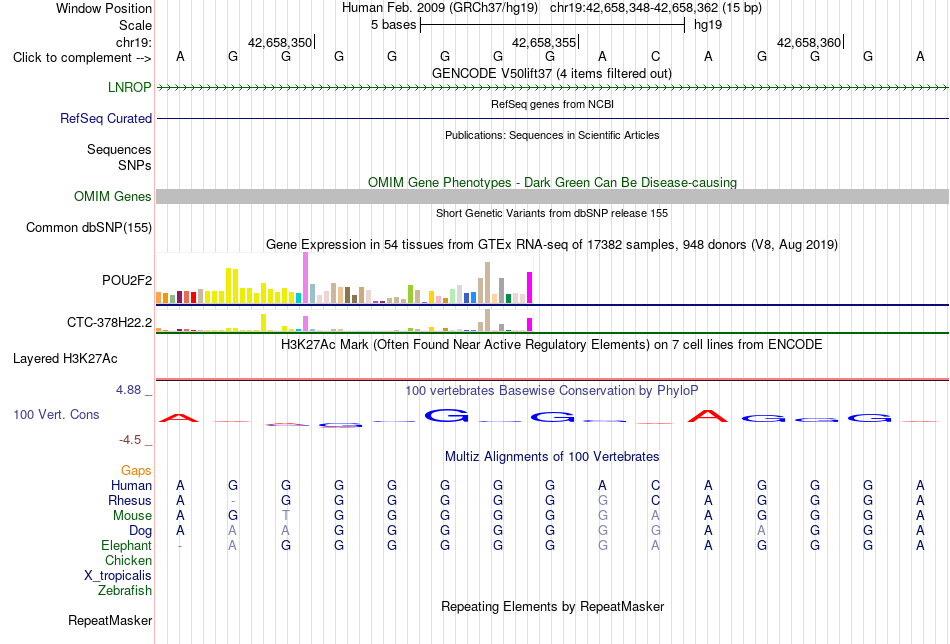The image size is (950, 644).
Task: Click the GENCODE V50lift37 track title
Action: click(552, 73)
